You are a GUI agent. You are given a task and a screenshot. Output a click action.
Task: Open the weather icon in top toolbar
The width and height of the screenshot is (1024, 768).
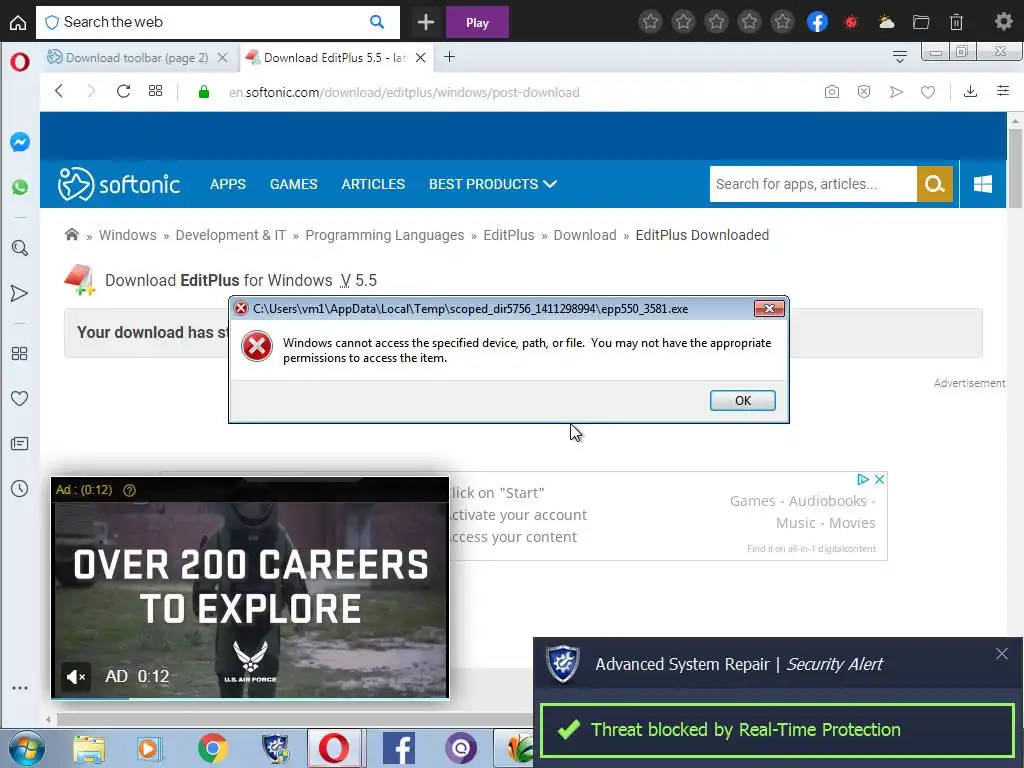click(x=886, y=22)
